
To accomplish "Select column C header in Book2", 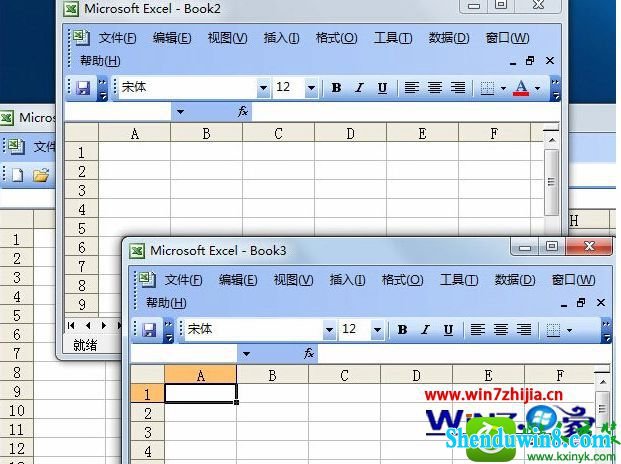I will [278, 133].
